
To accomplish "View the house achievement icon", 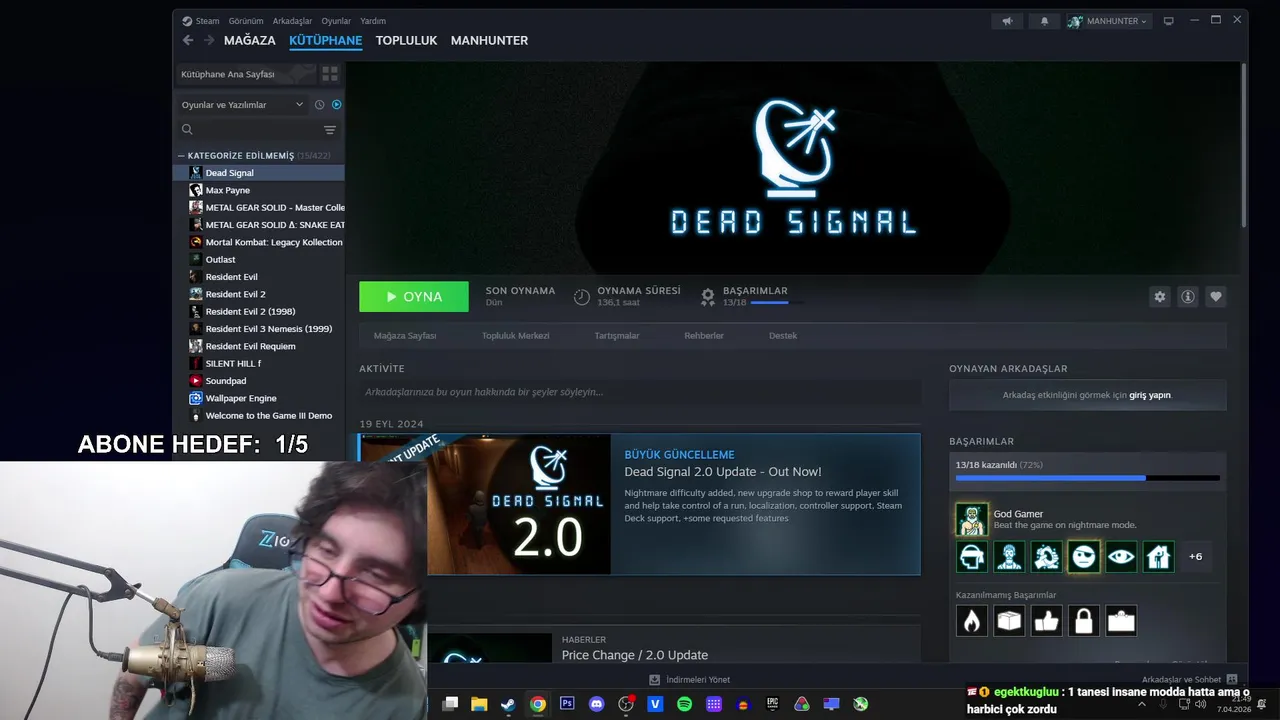I will [1158, 557].
